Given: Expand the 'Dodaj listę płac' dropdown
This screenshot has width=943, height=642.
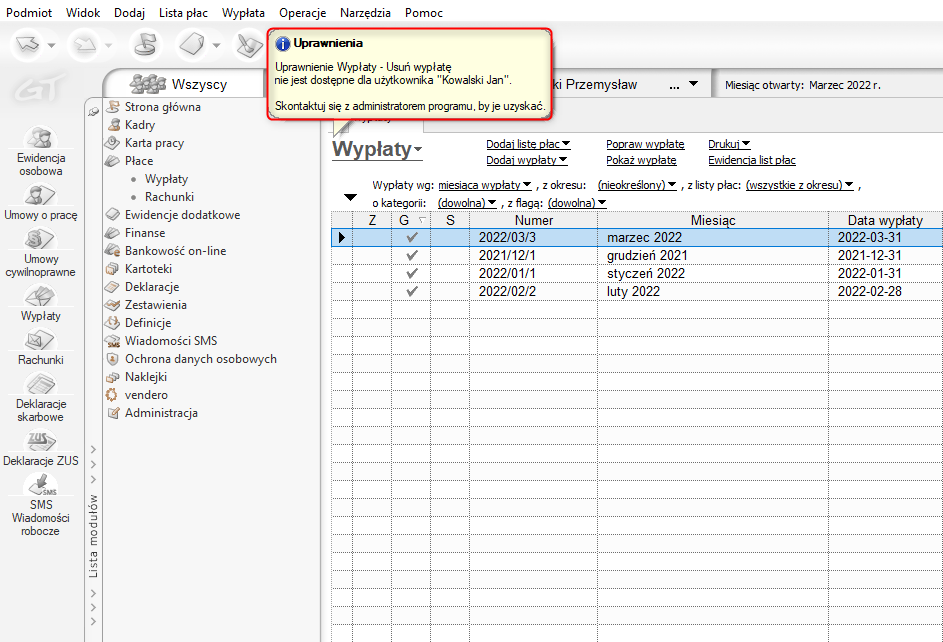Looking at the screenshot, I should pos(528,144).
